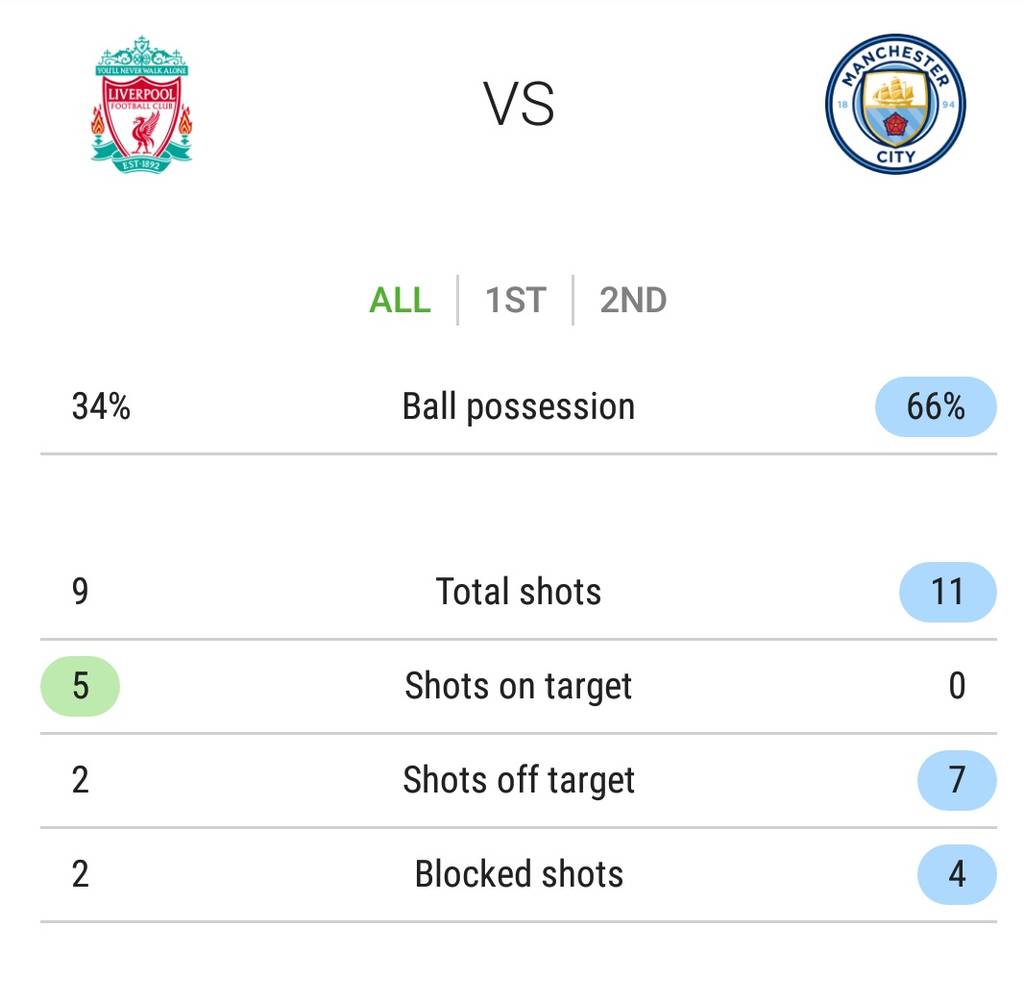
Task: Click the Ball possession label
Action: pyautogui.click(x=518, y=407)
